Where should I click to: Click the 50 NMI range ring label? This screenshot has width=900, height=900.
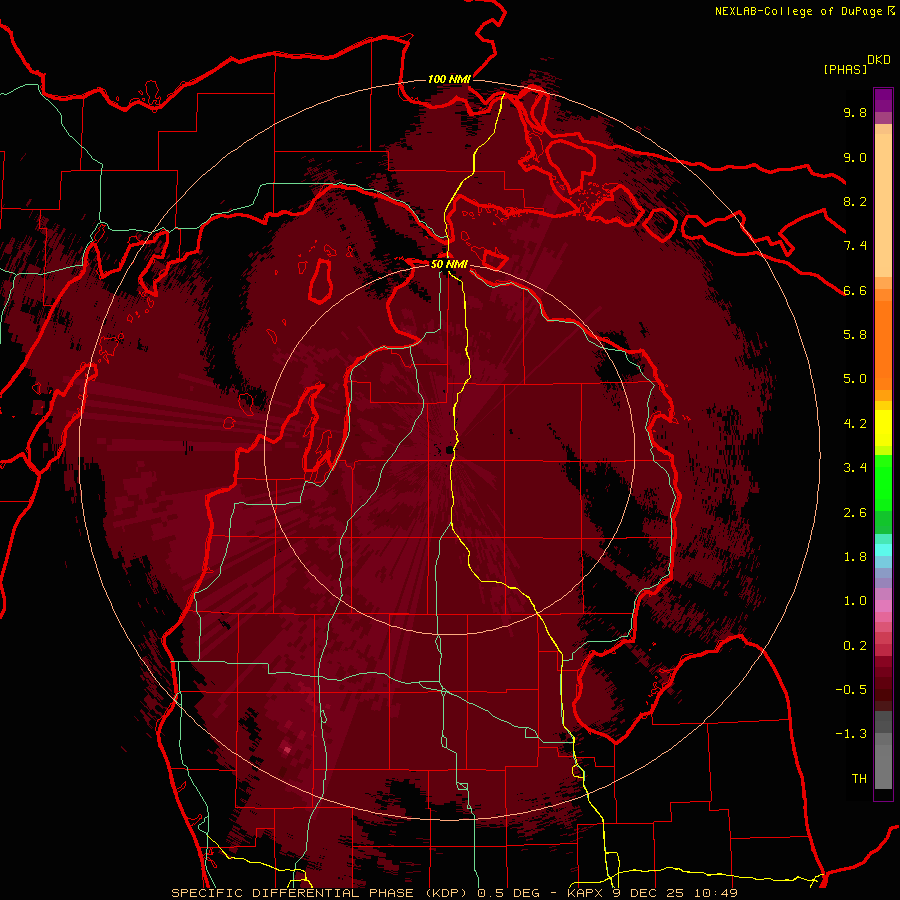pos(449,264)
